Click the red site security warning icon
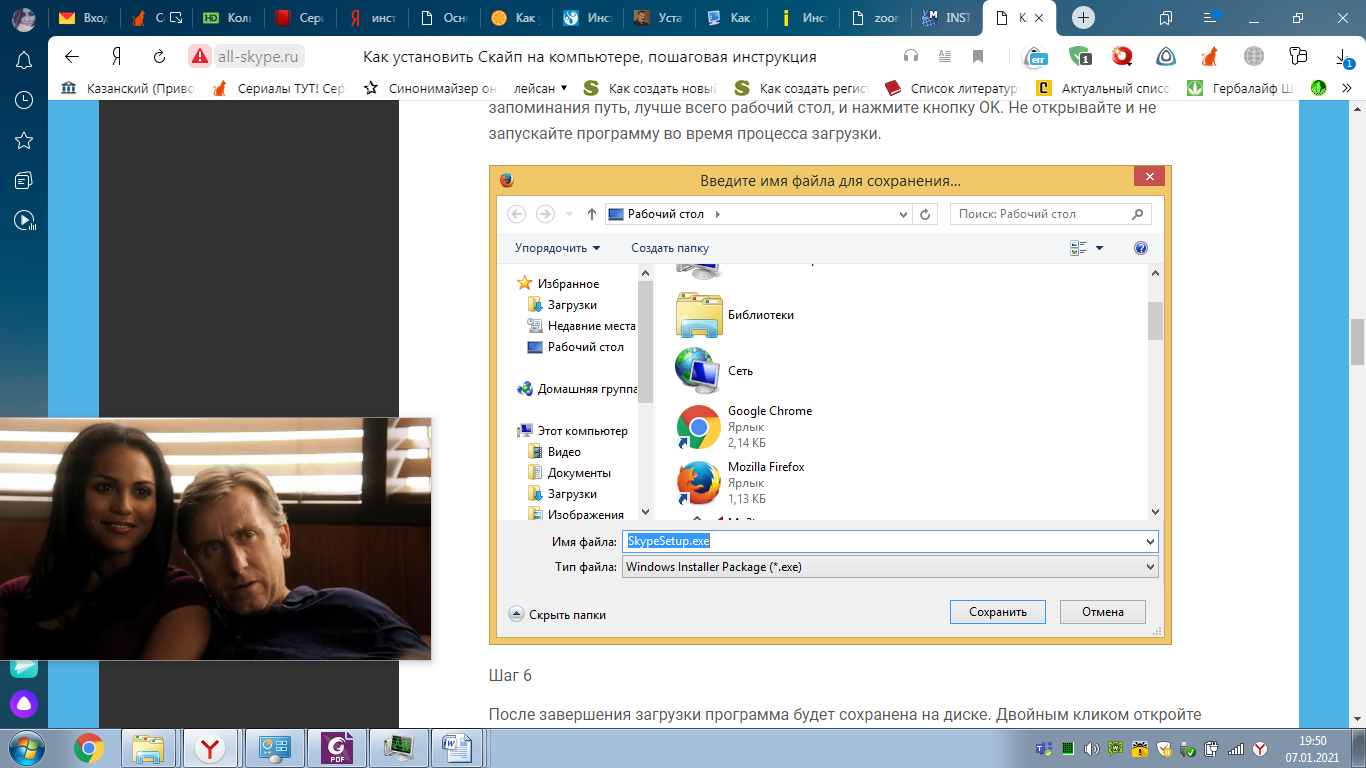Screen dimensions: 1366x768 click(199, 56)
